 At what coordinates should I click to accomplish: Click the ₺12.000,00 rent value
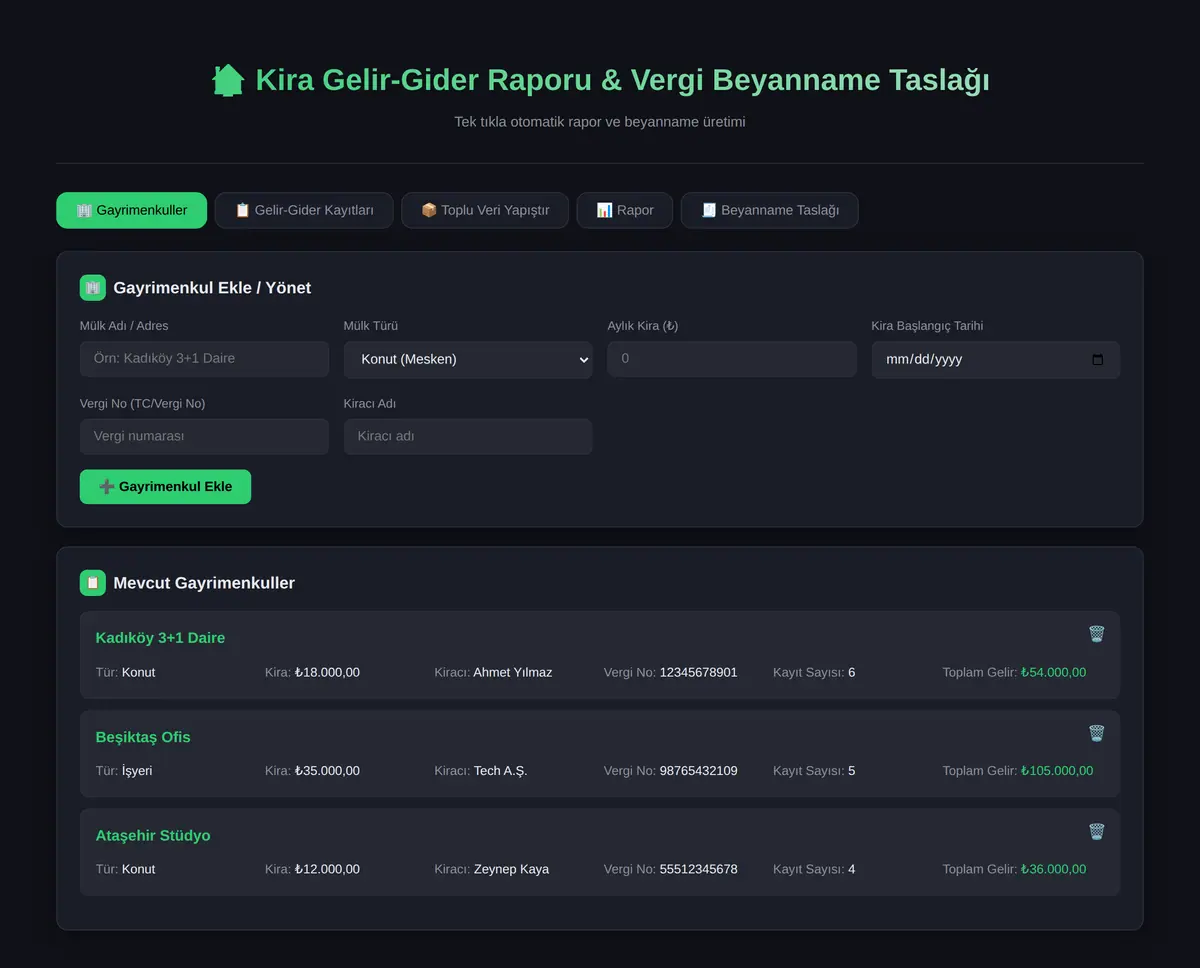pyautogui.click(x=327, y=870)
